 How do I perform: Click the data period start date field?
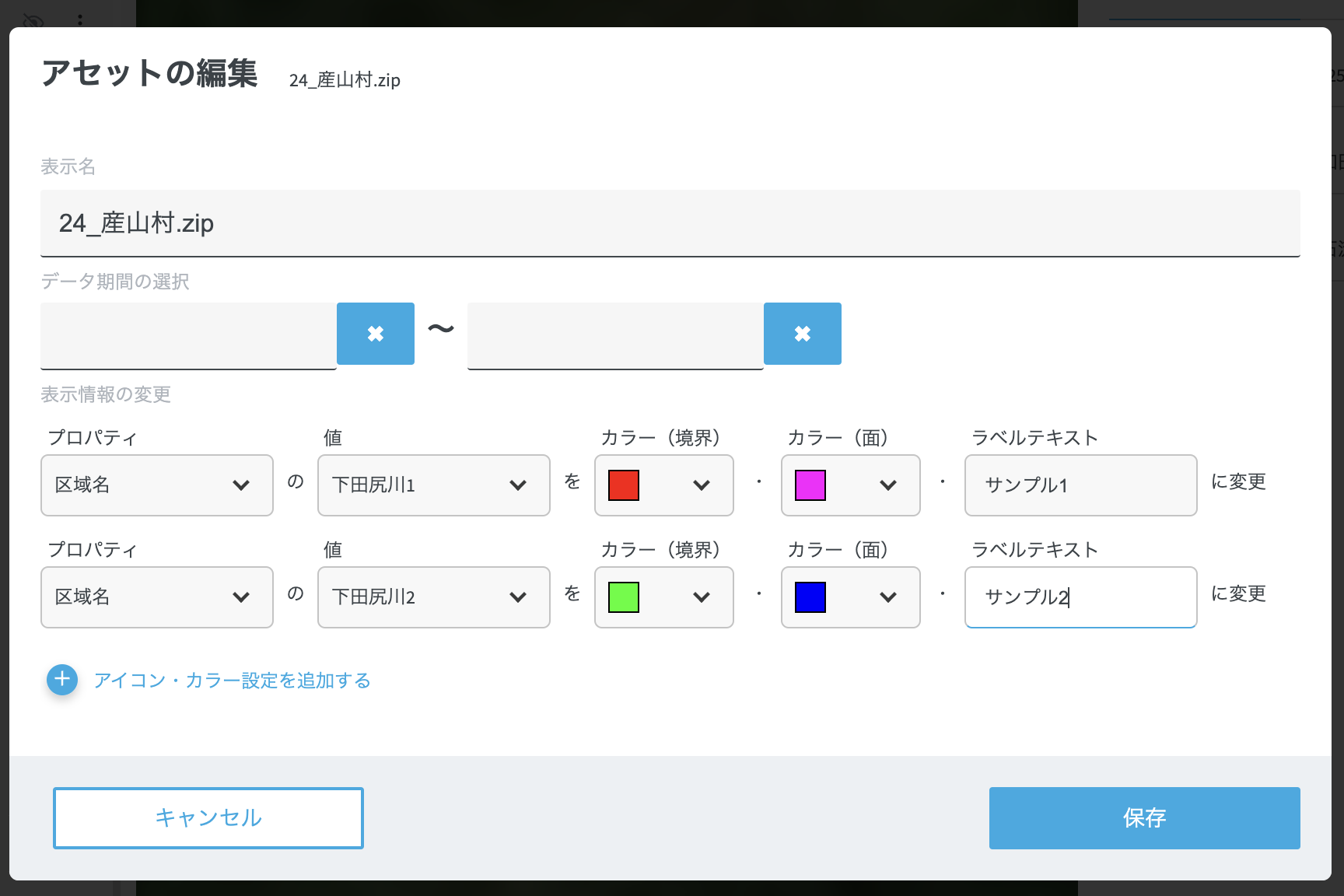[x=188, y=335]
